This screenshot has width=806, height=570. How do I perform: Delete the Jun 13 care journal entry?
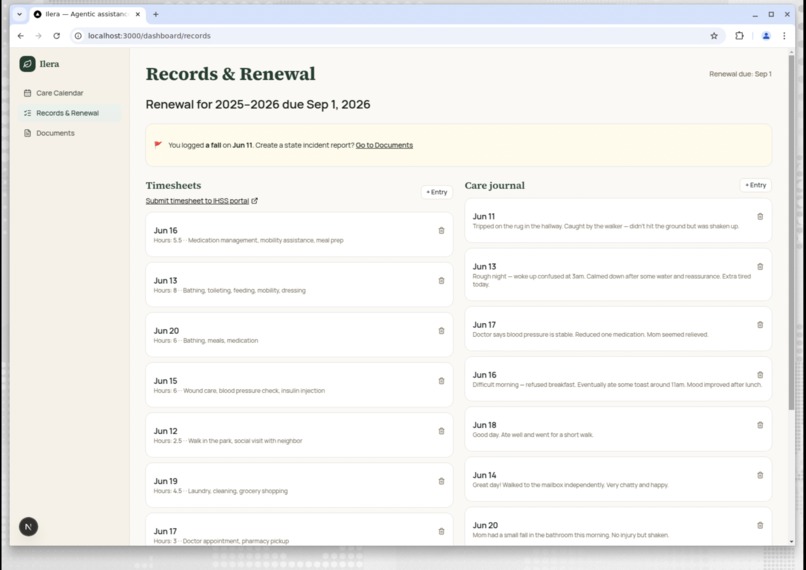pos(760,267)
